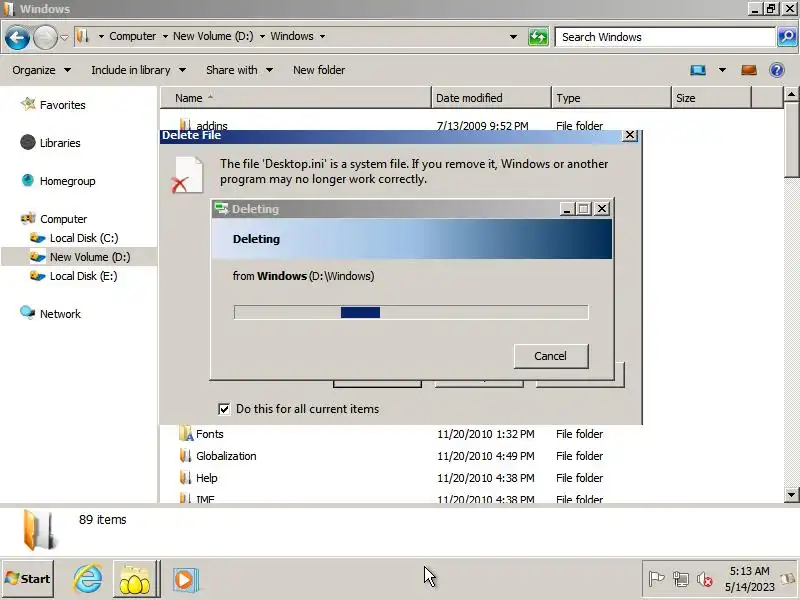
Task: Minimize the Deleting dialog
Action: [x=566, y=209]
